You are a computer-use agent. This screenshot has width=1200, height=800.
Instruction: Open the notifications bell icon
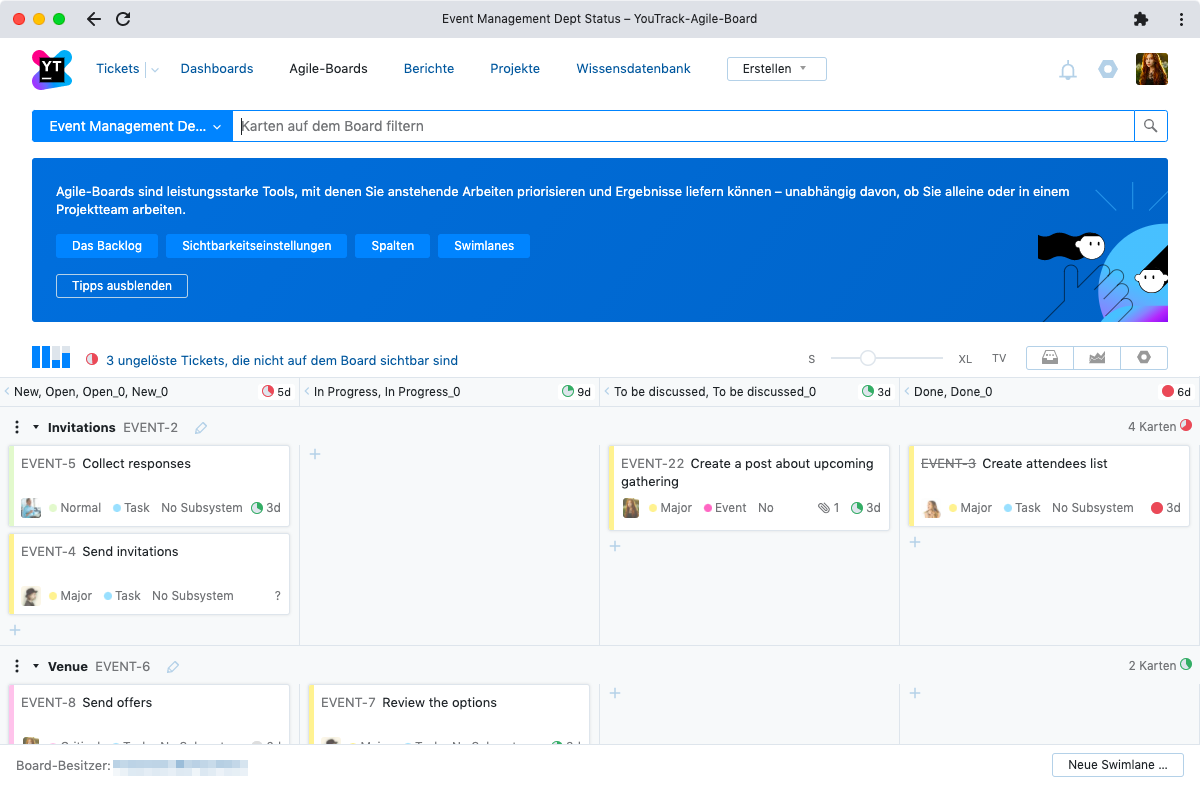click(x=1068, y=70)
